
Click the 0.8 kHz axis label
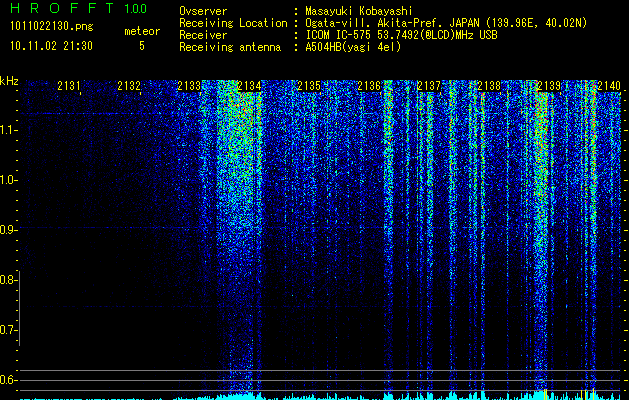click(7, 280)
